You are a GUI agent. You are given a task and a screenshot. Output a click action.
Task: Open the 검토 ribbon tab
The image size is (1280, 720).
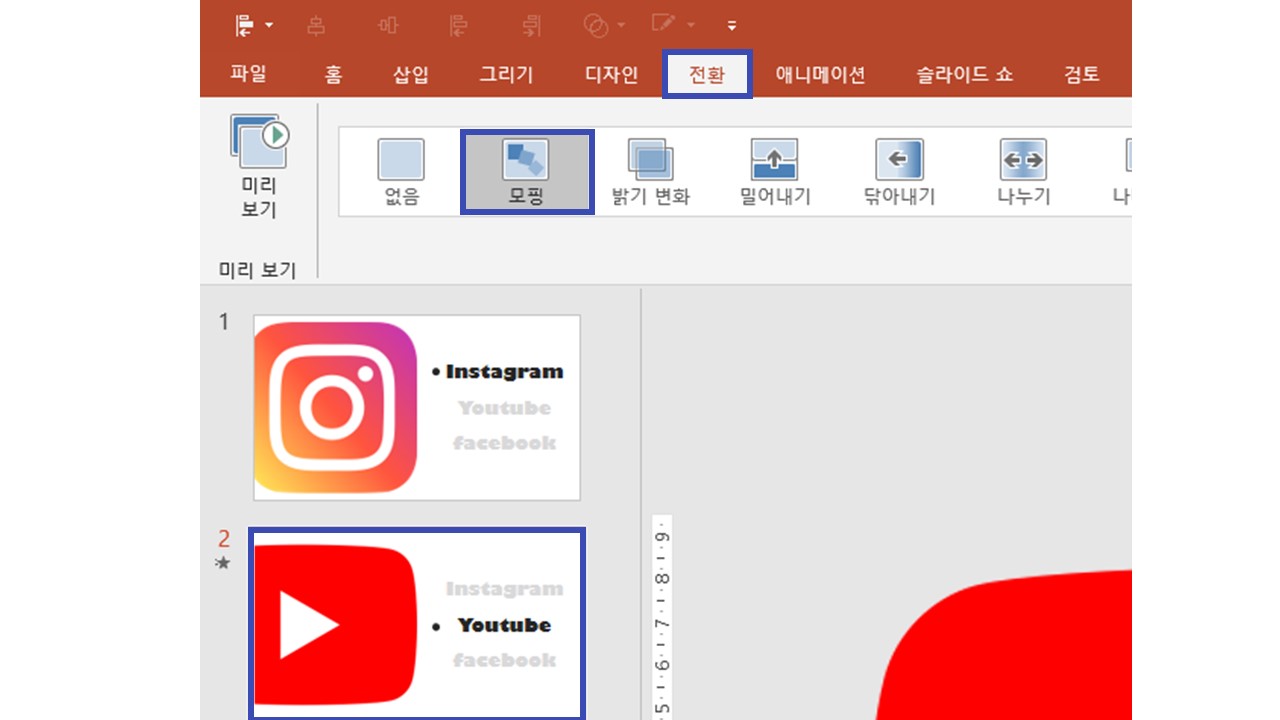coord(1081,74)
